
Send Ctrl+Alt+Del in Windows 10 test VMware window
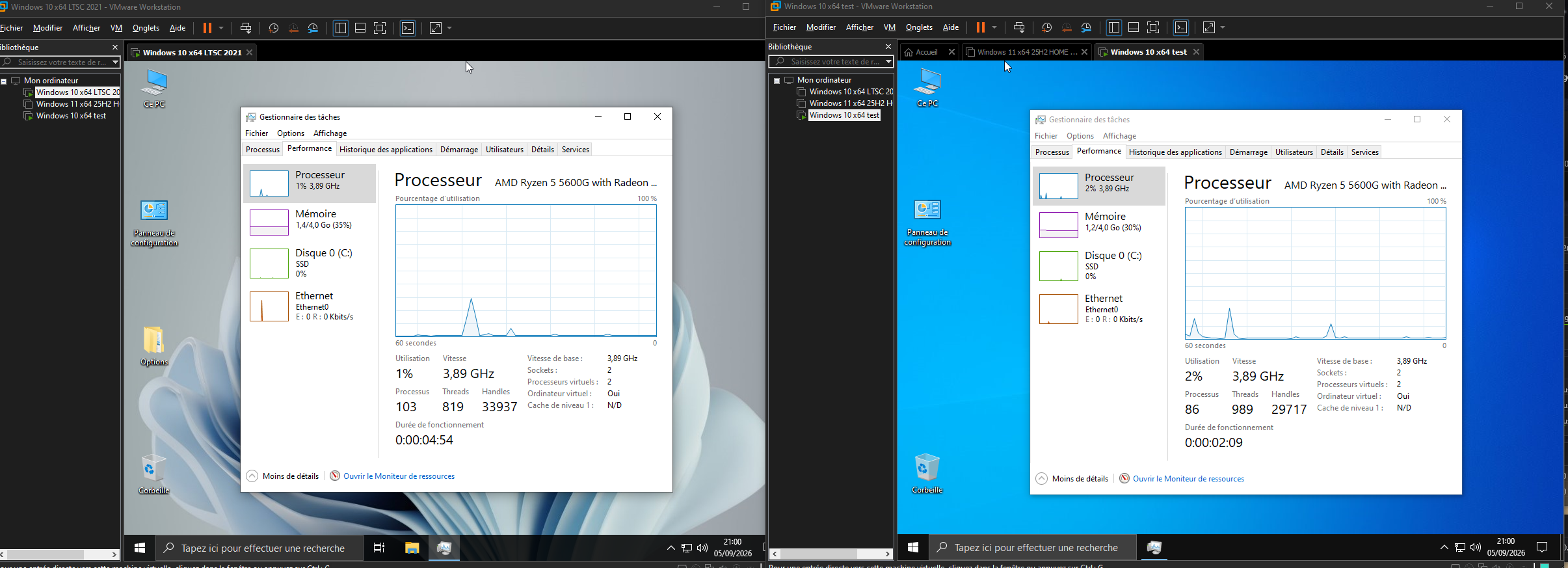coord(1019,27)
